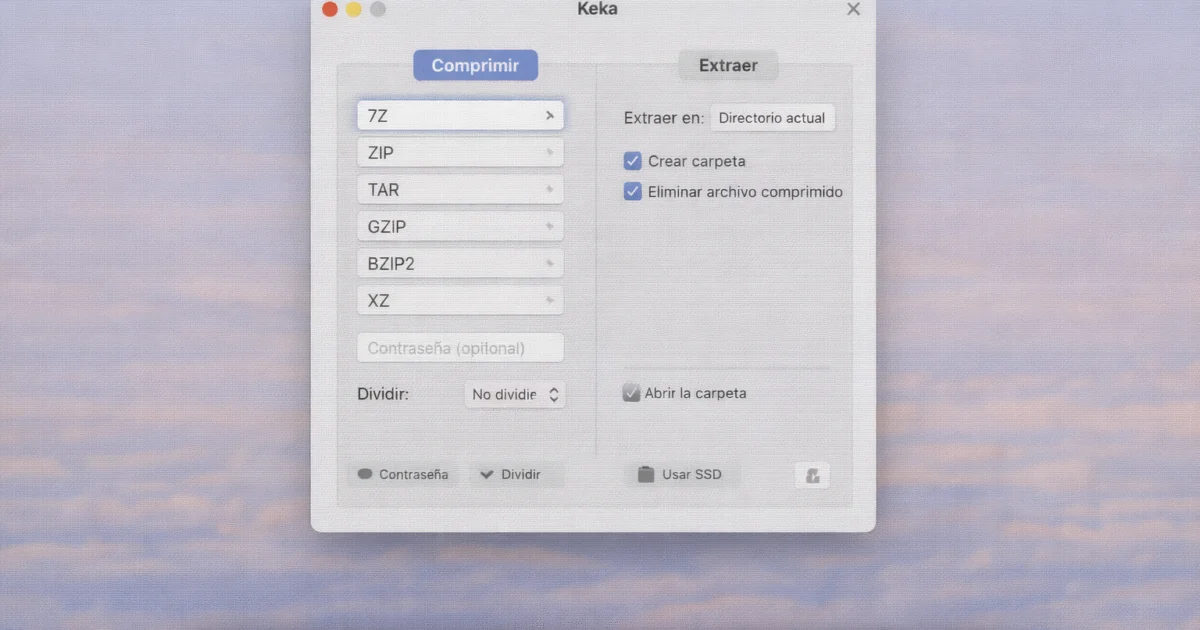Focus the Contraseña (optional) password field

(460, 348)
